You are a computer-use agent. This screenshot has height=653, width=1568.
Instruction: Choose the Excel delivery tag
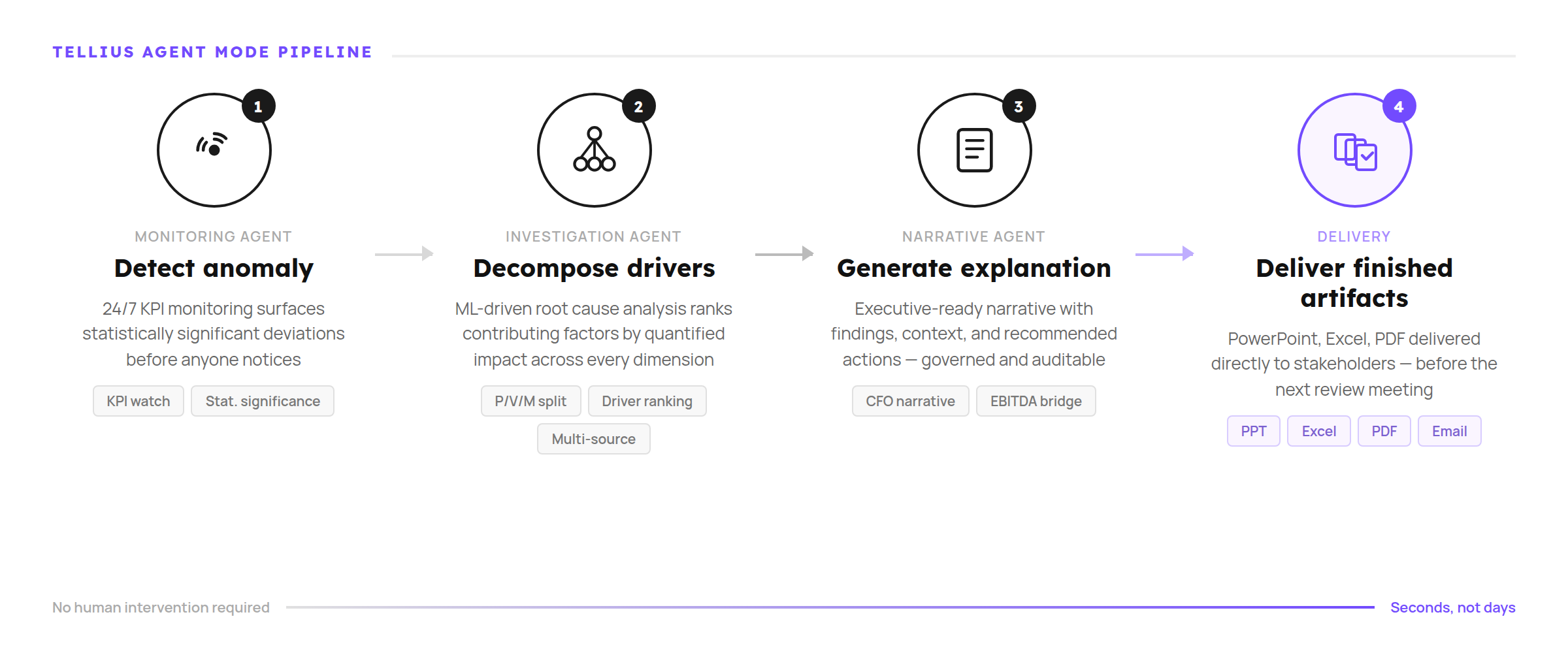(x=1319, y=431)
